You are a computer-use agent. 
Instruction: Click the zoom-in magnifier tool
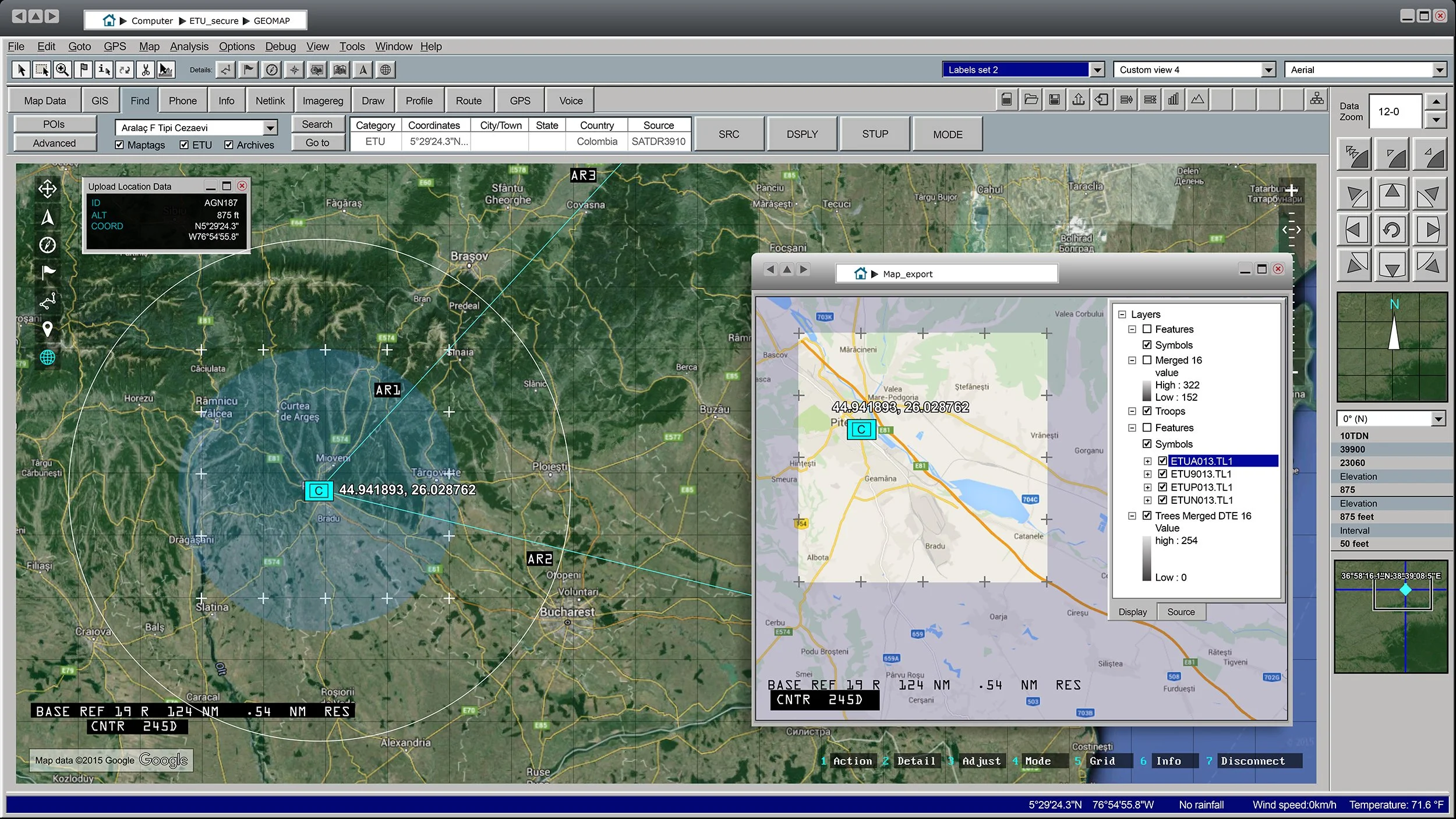click(x=62, y=70)
